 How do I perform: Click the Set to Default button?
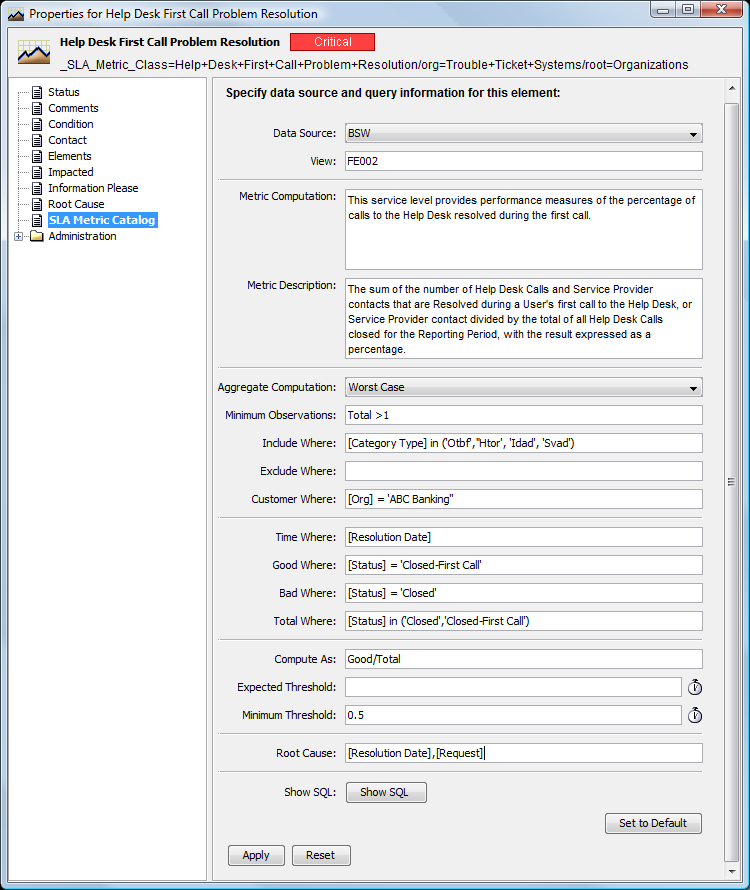[653, 824]
